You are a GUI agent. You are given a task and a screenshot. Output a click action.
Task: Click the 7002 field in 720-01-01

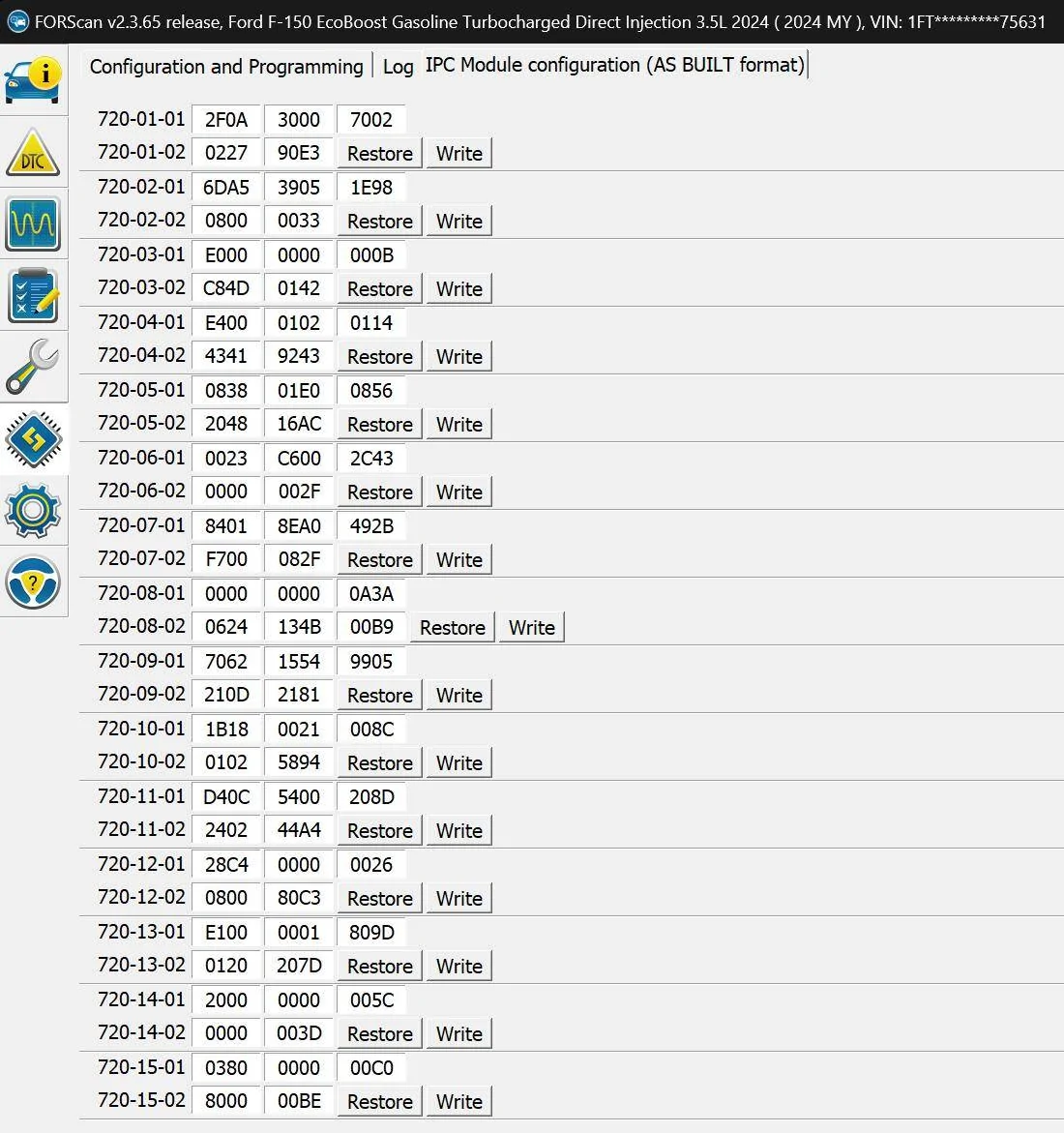click(371, 119)
